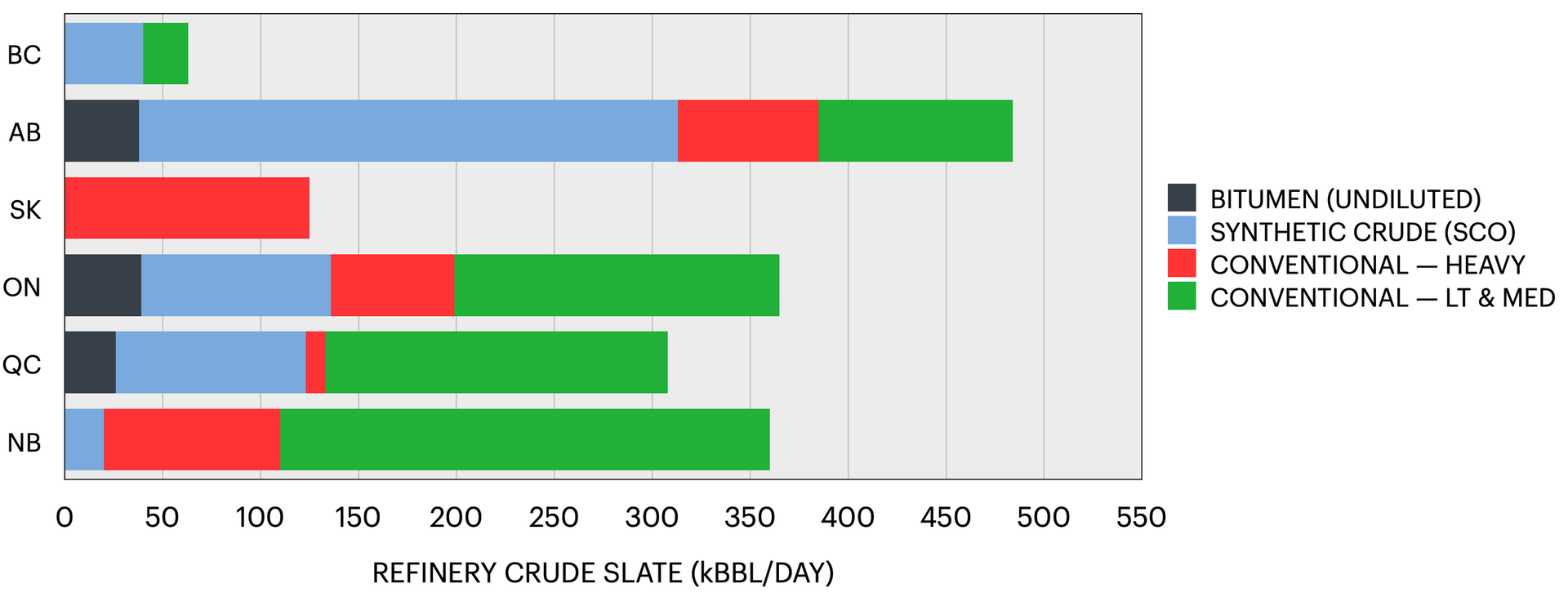The image size is (1568, 597).
Task: Click the Synthetic Crude (SCO) legend swatch
Action: pos(1182,231)
